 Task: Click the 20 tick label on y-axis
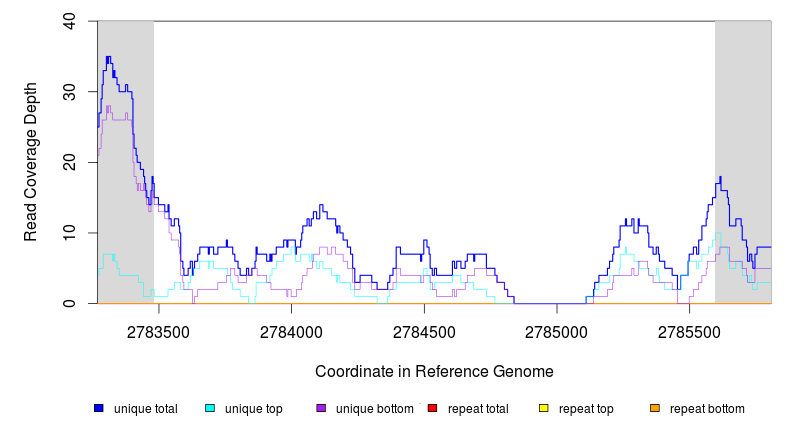click(67, 162)
